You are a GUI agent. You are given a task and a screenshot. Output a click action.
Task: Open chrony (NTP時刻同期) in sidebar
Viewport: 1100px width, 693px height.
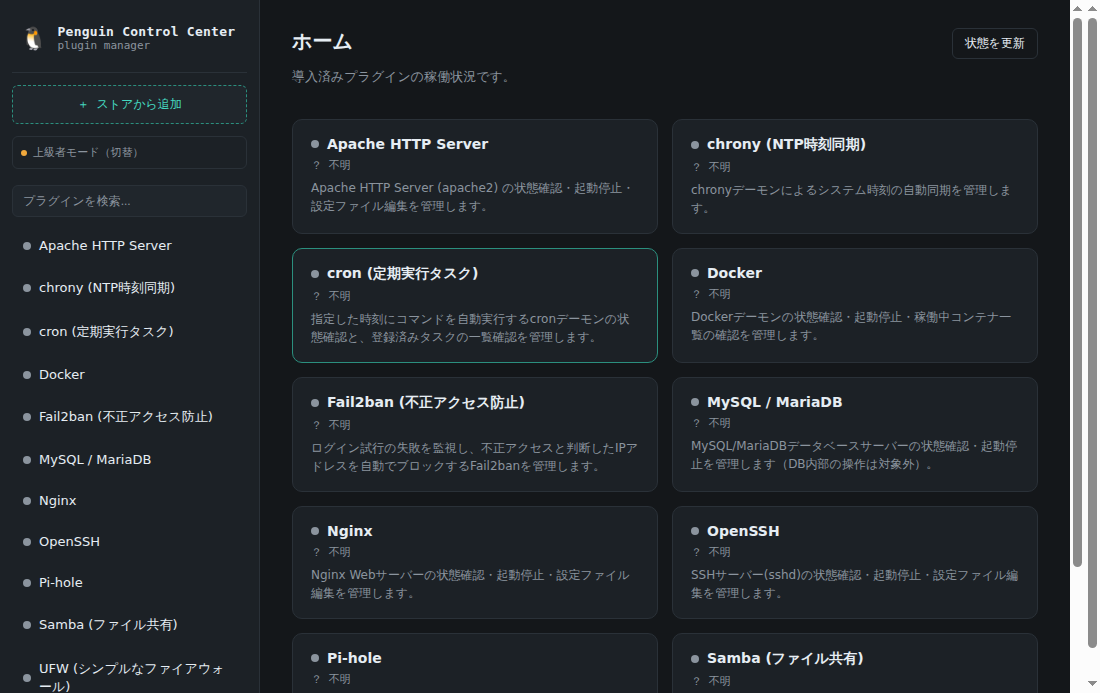point(129,288)
